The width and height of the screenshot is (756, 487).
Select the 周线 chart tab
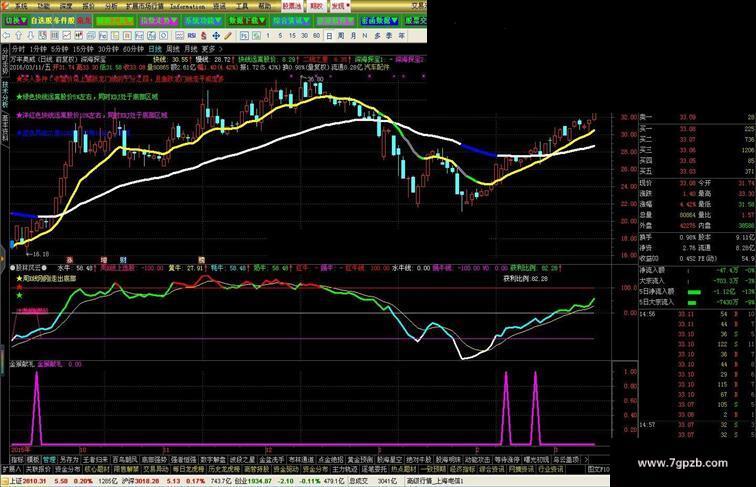(173, 49)
